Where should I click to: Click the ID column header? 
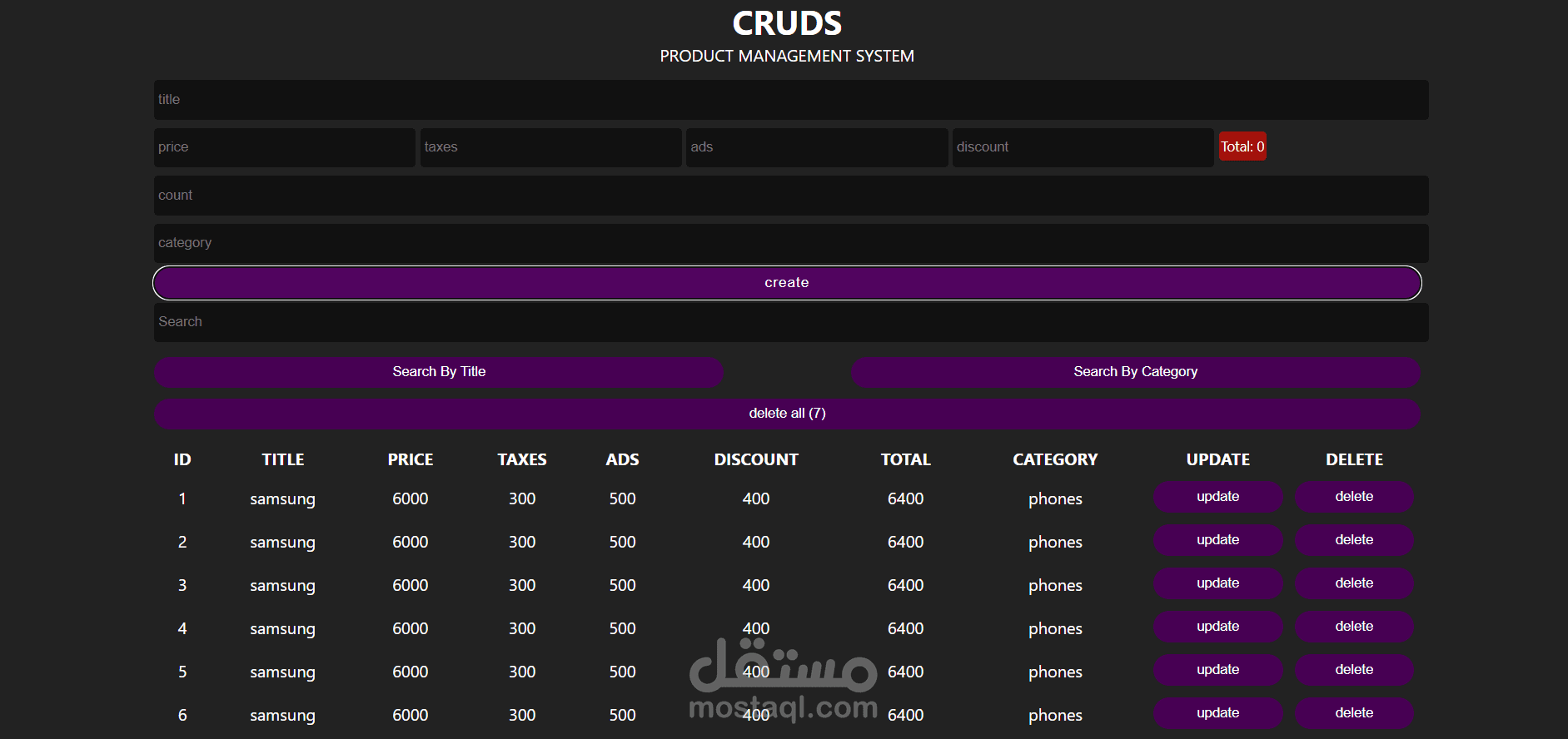click(182, 459)
